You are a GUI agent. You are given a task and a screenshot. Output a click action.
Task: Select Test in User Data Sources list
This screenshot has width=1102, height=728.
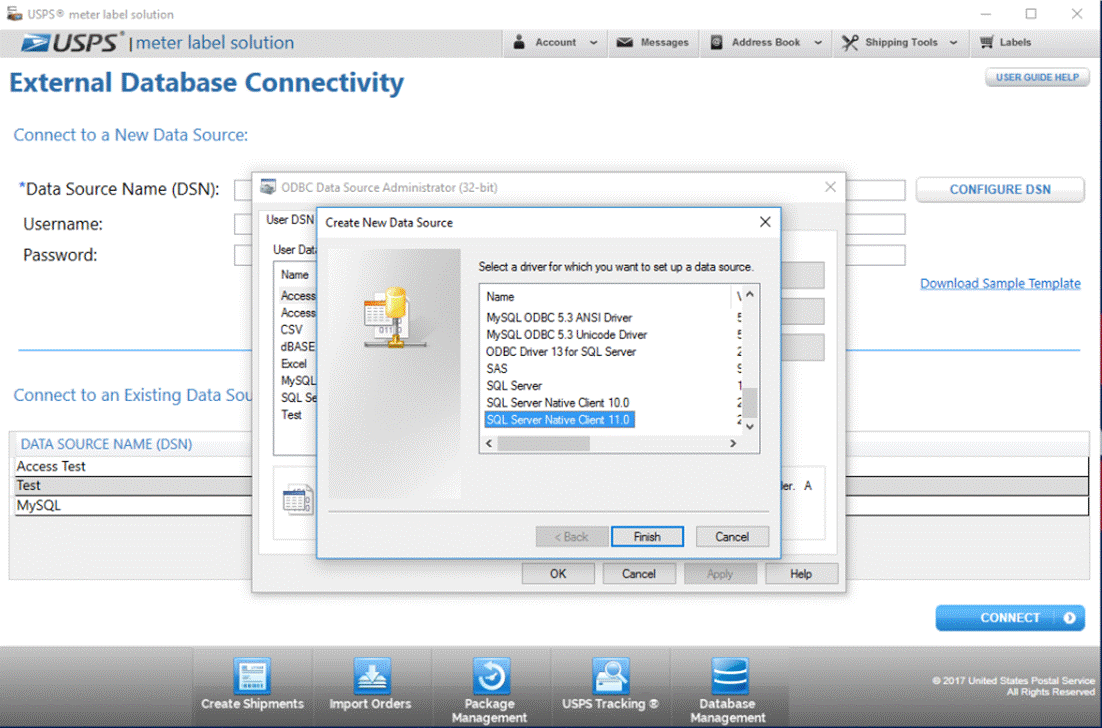pos(291,415)
